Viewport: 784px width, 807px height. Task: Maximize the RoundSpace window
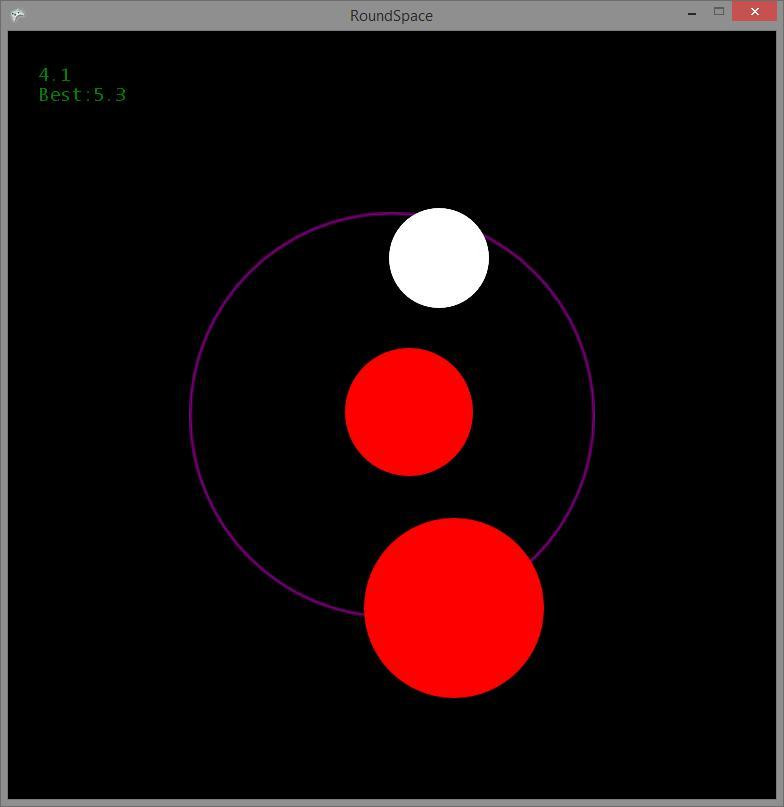[x=719, y=11]
